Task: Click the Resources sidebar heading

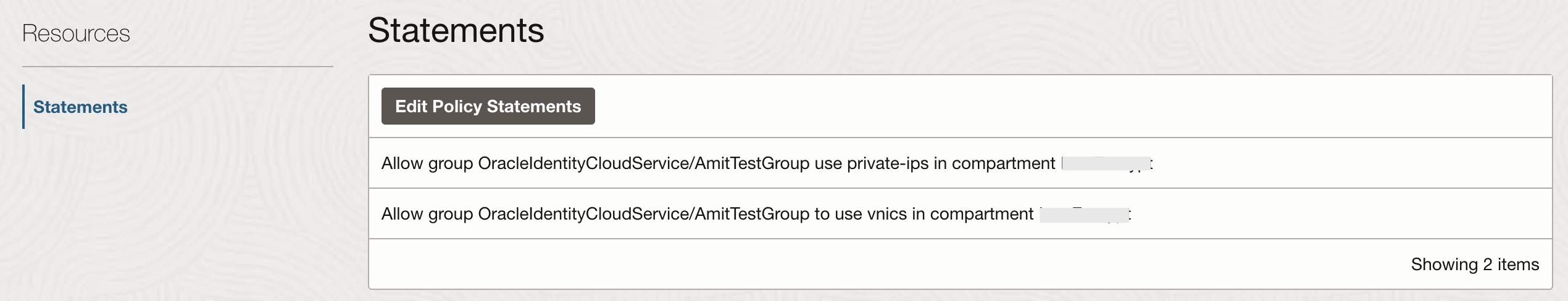Action: 76,33
